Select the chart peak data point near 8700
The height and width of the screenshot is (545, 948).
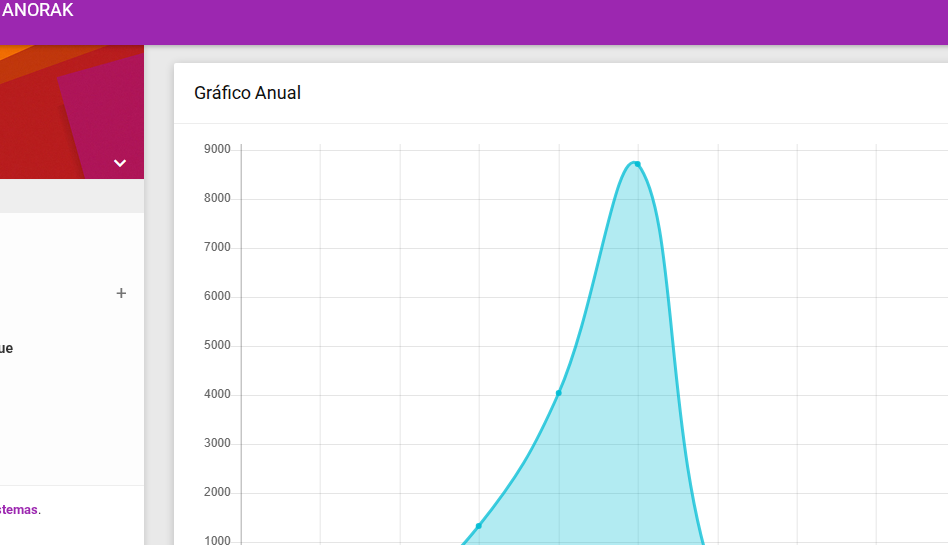(x=637, y=164)
